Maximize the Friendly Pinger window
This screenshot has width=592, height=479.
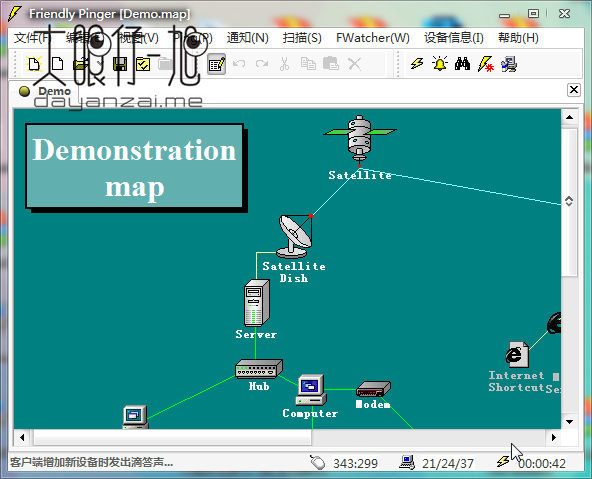533,14
